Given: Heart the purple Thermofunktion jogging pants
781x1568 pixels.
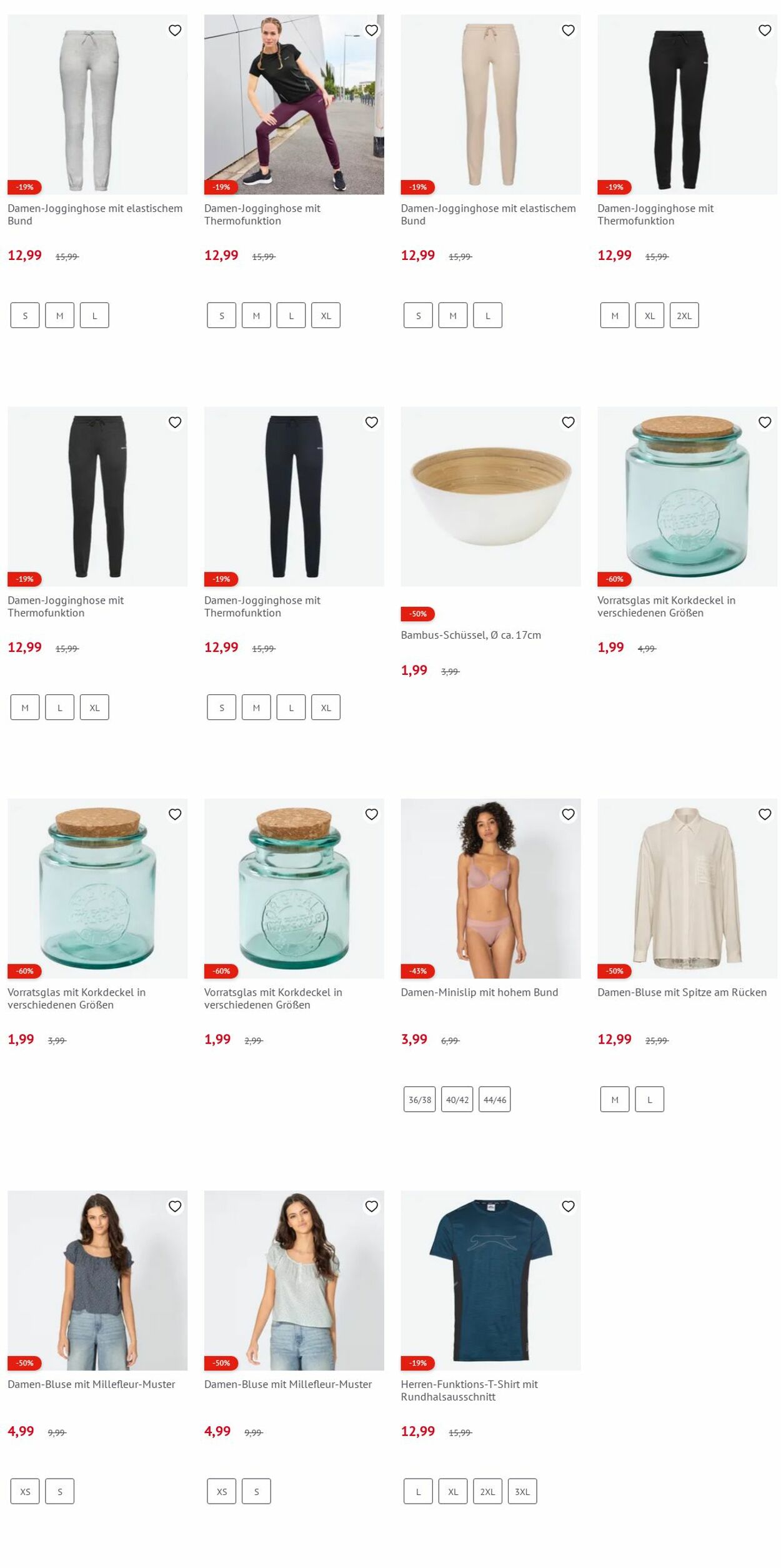Looking at the screenshot, I should (372, 30).
